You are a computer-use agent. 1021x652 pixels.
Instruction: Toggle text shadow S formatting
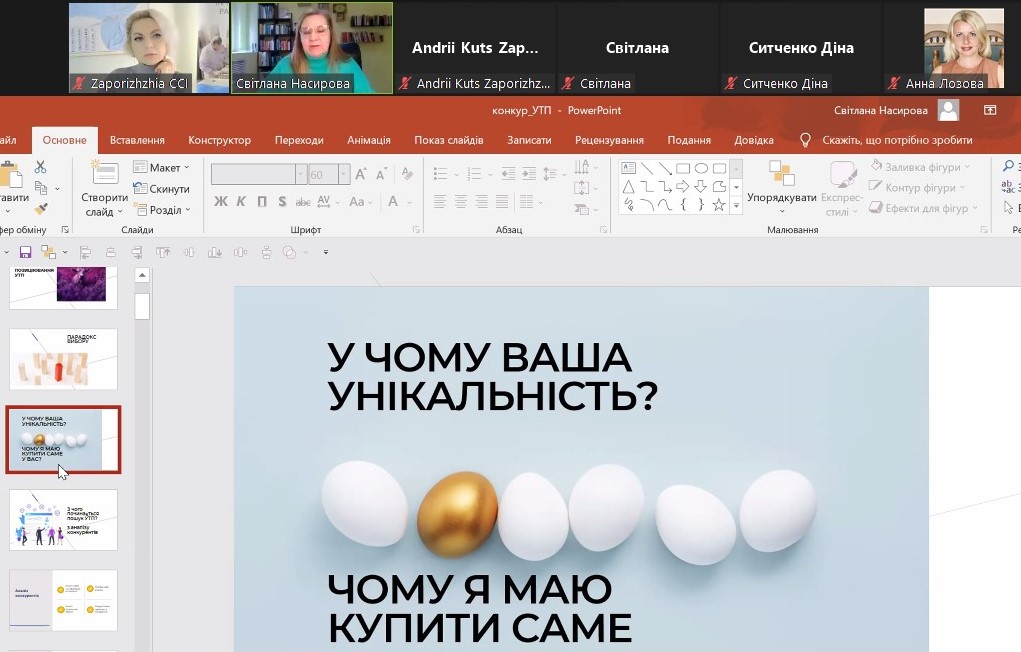point(282,202)
